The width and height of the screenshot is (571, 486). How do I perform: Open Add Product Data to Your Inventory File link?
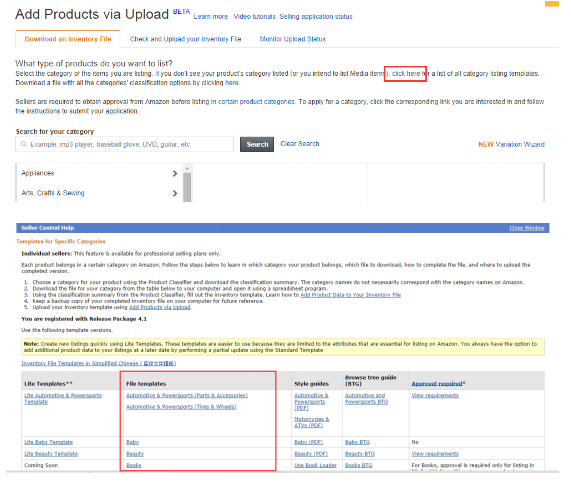tap(350, 295)
